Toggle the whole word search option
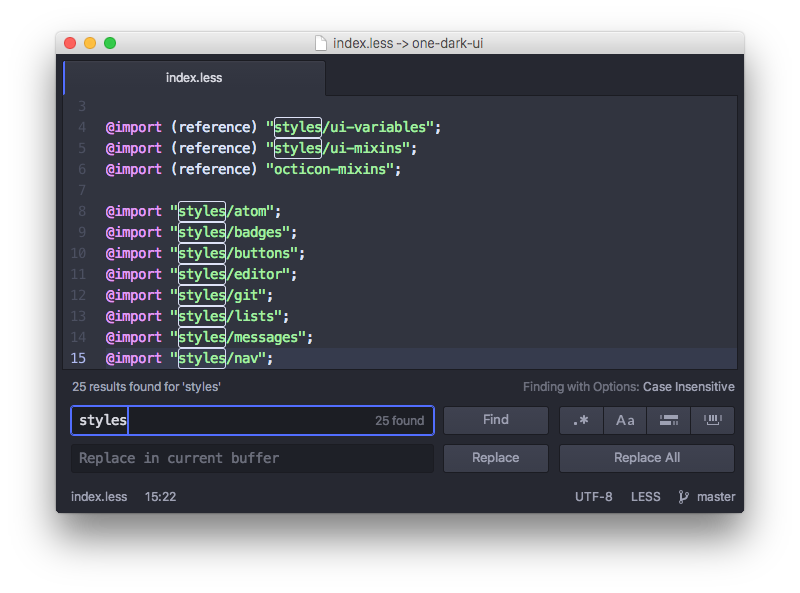The height and width of the screenshot is (593, 800). (x=713, y=420)
